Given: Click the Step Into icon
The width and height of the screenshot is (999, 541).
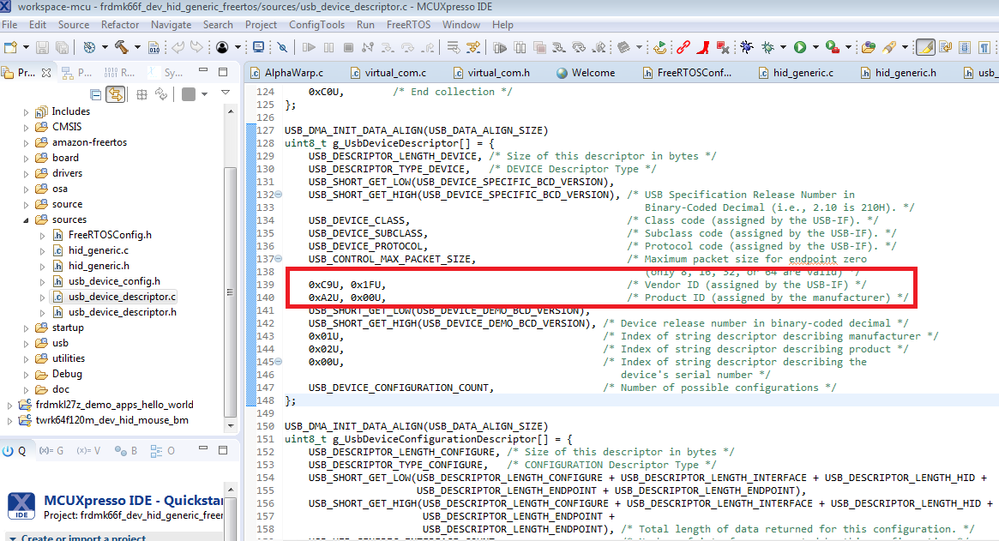Looking at the screenshot, I should (387, 47).
